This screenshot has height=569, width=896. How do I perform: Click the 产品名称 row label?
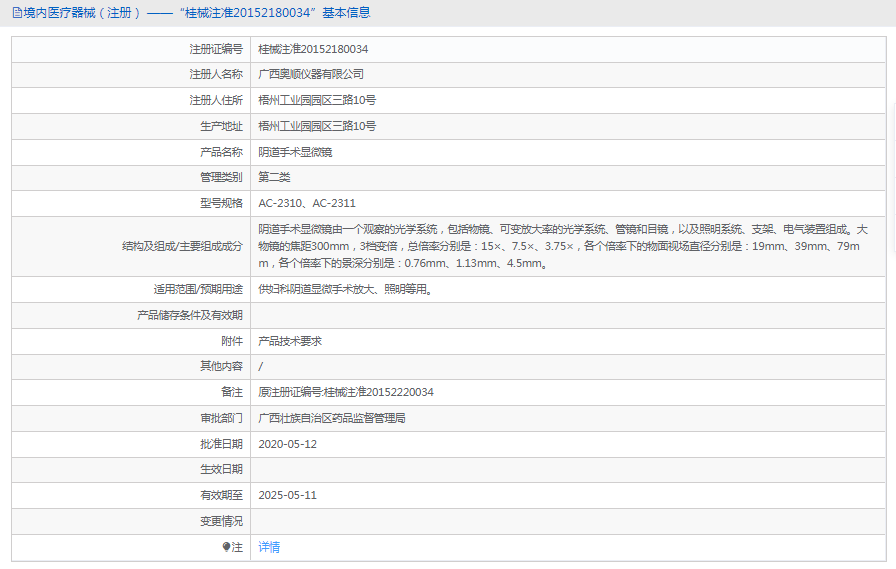coord(221,152)
